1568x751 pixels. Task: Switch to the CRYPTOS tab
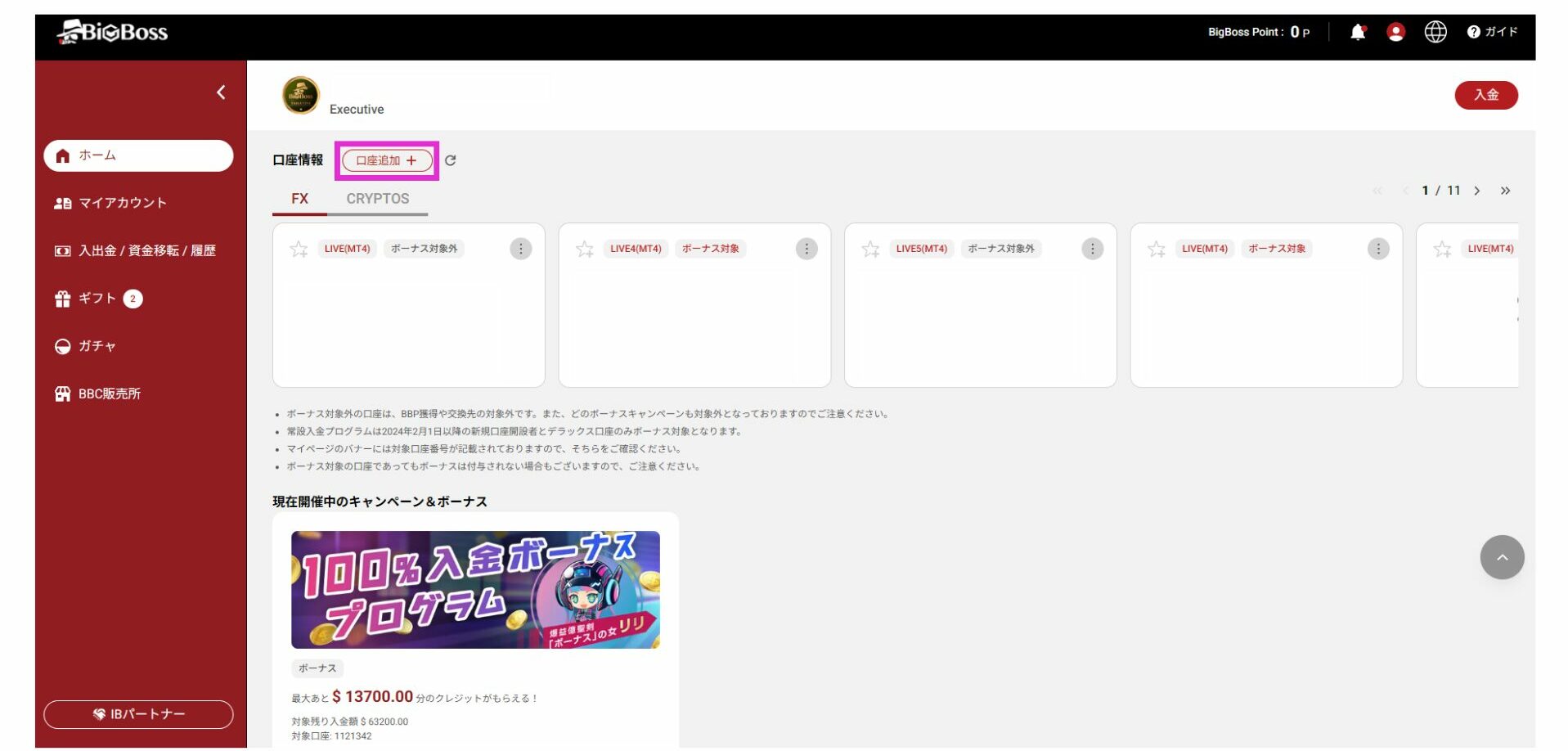pos(377,198)
